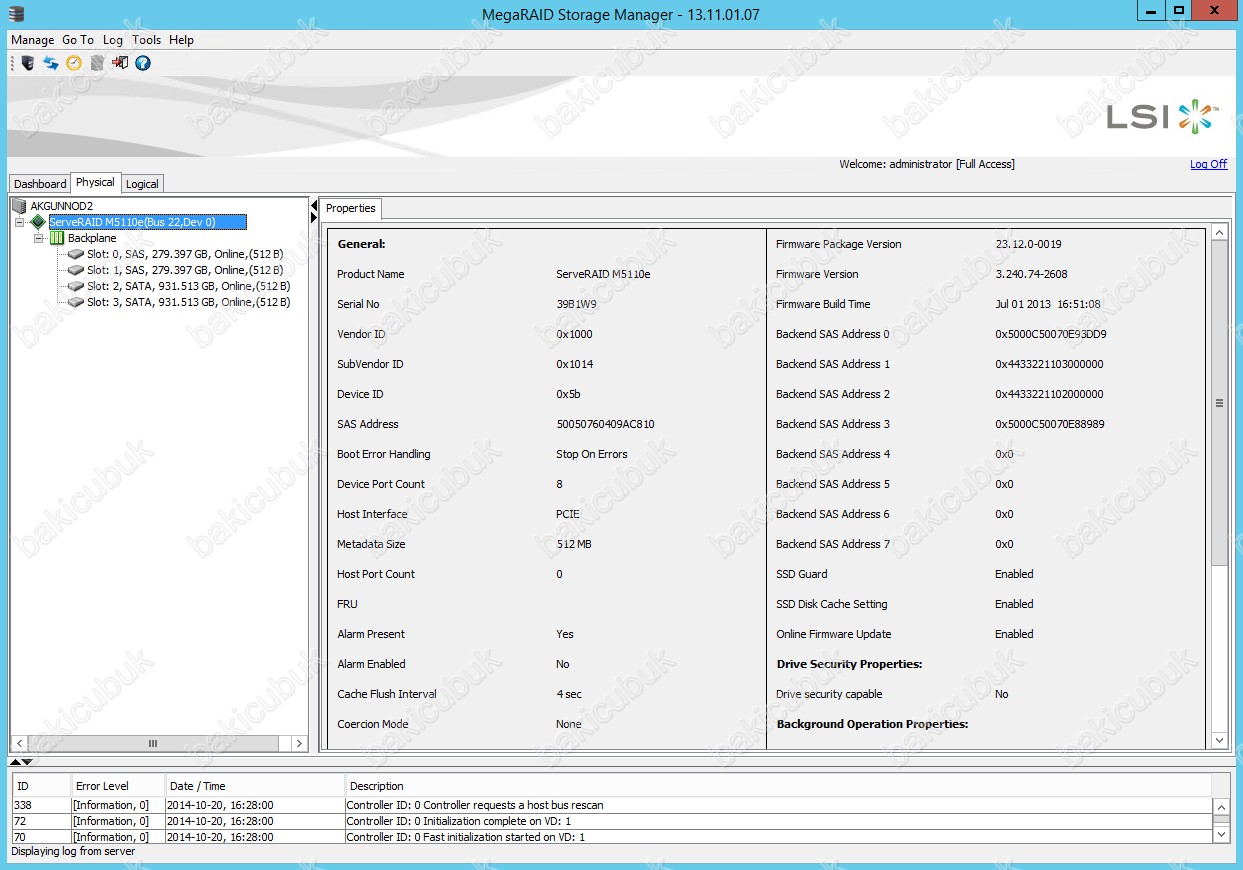
Task: Select log row with ID 338
Action: pos(611,805)
